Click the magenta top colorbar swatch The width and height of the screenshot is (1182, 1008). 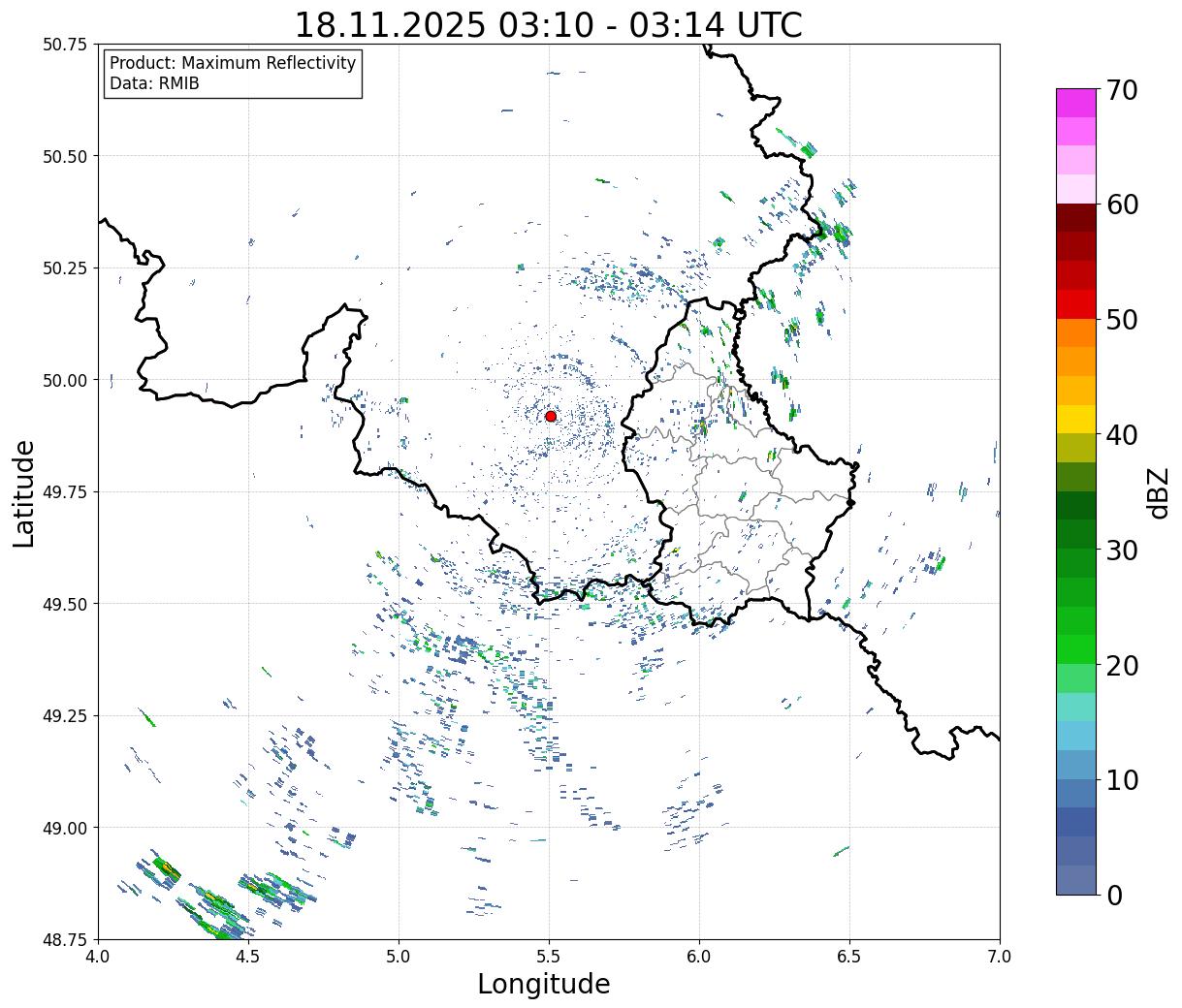pyautogui.click(x=1076, y=103)
